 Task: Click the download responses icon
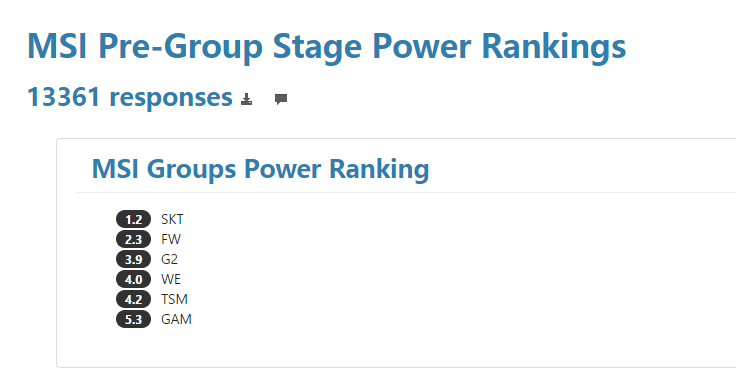coord(246,99)
